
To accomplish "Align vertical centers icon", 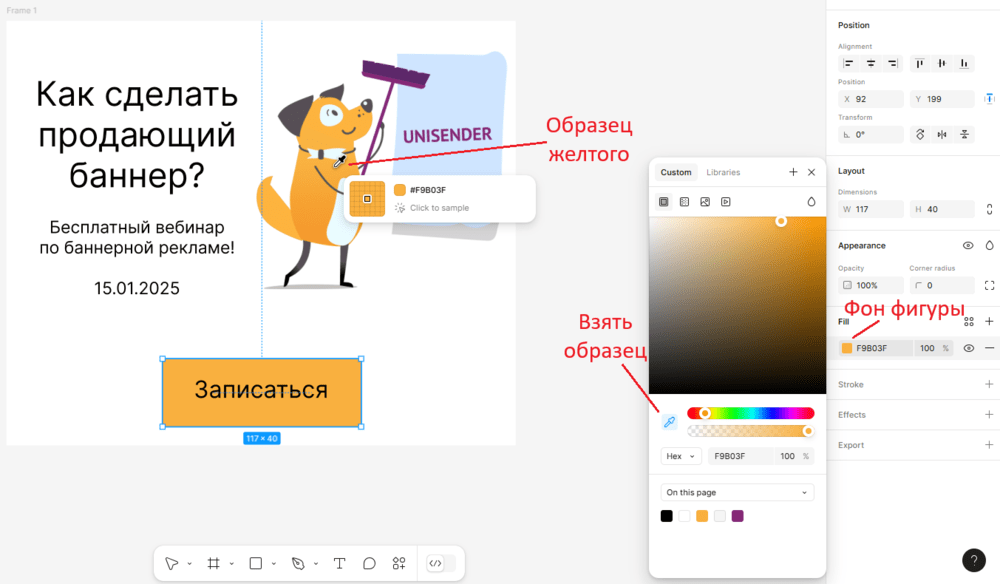I will tap(942, 63).
